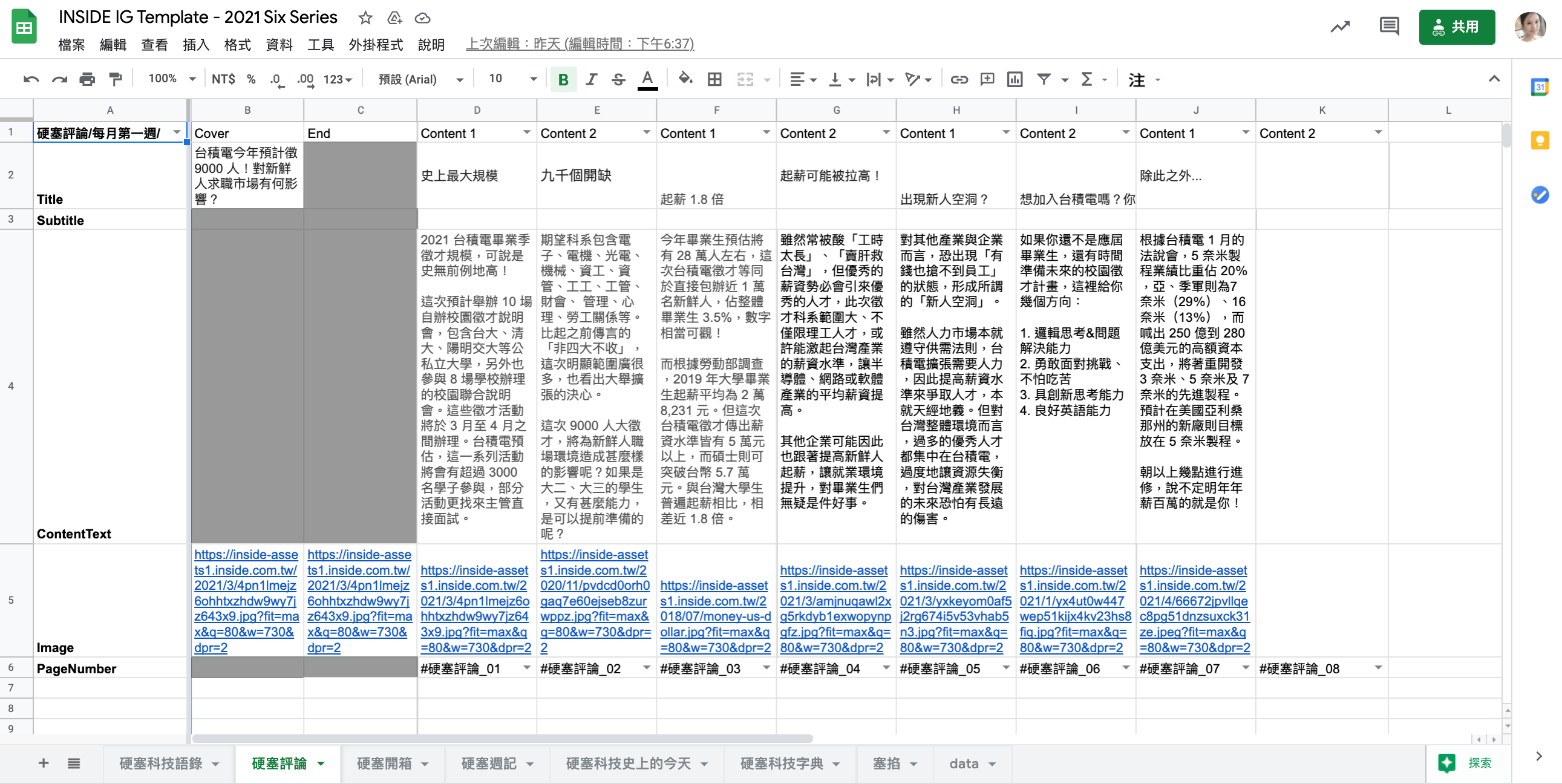1562x784 pixels.
Task: Open horizontal align options
Action: pyautogui.click(x=803, y=79)
